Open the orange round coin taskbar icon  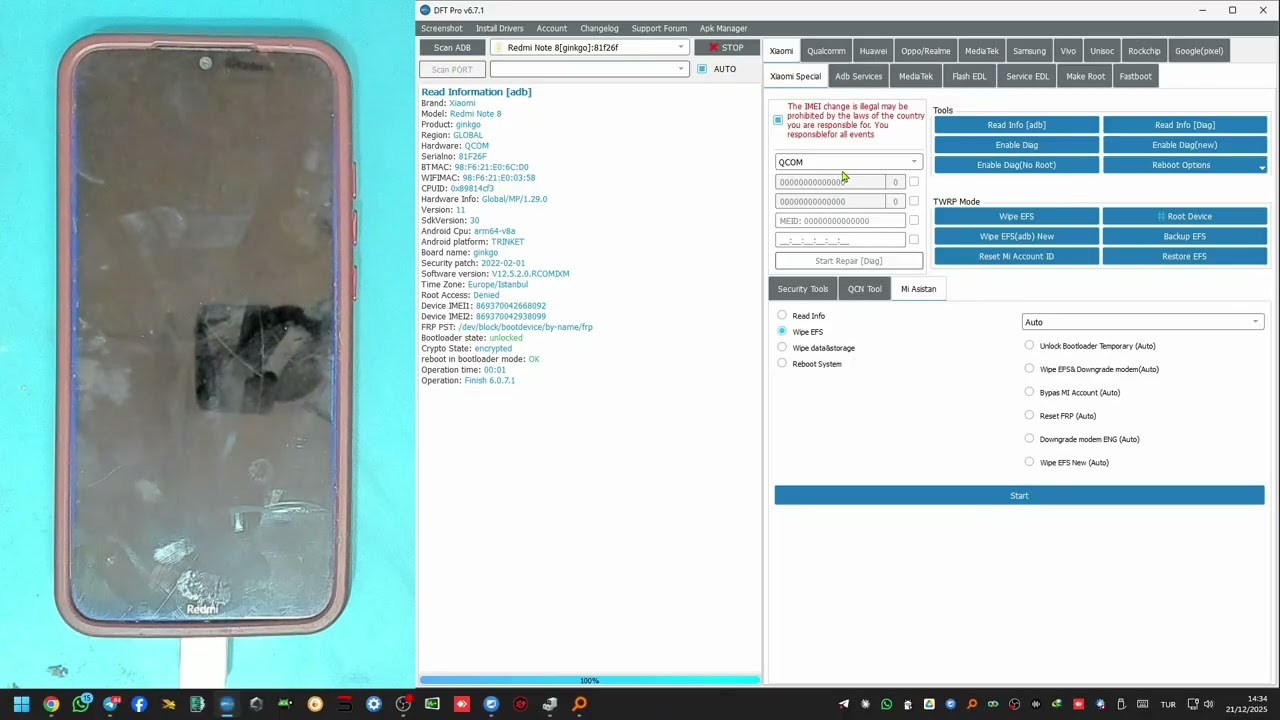(x=315, y=704)
